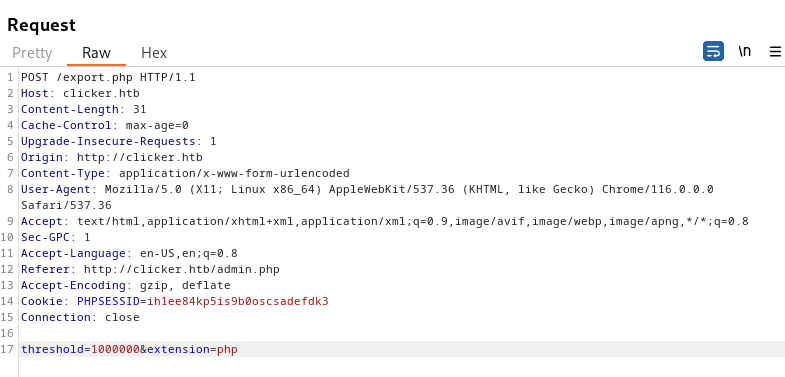Click line number 17 in gutter
Viewport: 785px width, 377px height.
tap(7, 349)
